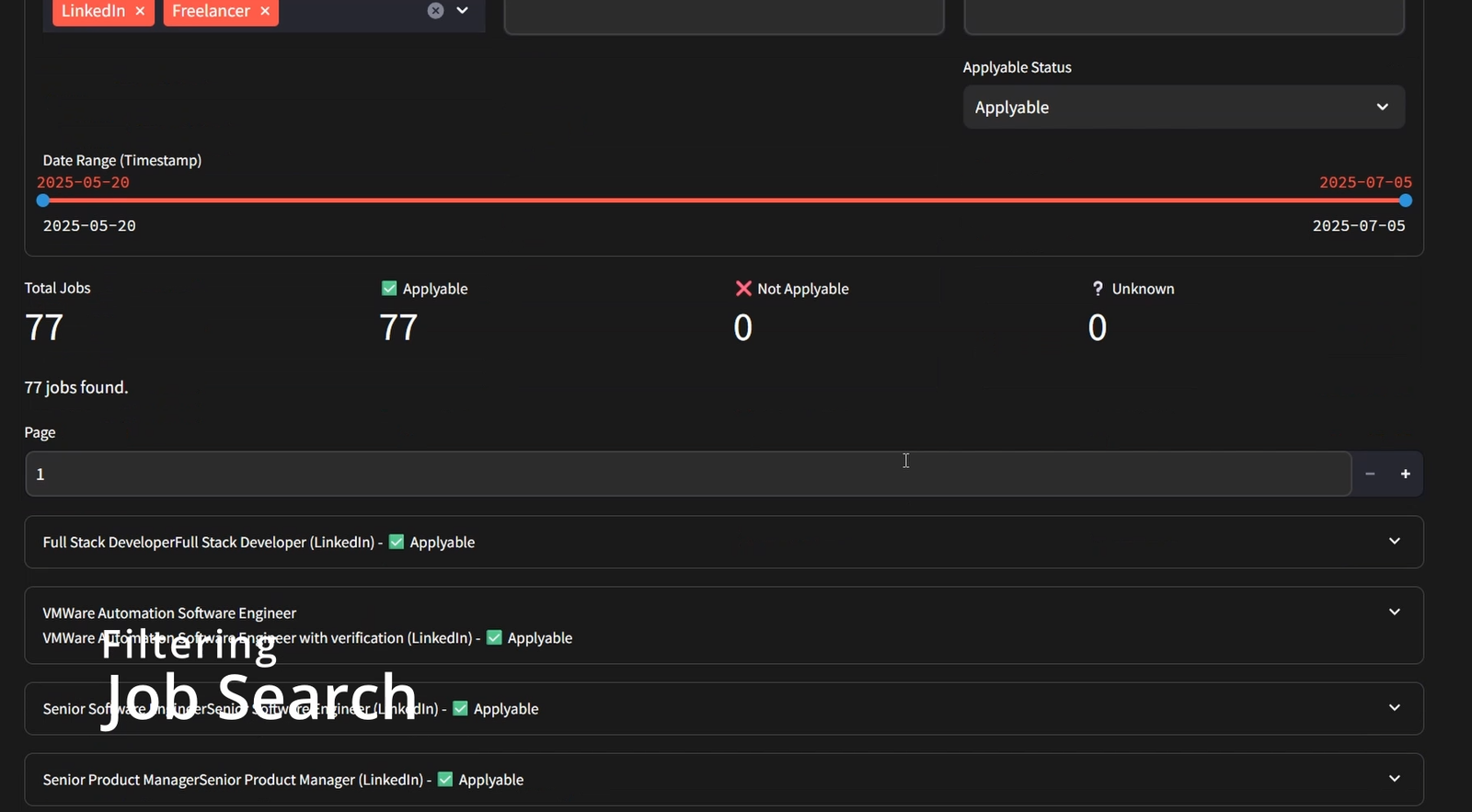
Task: Open the Applyable Status dropdown
Action: [1183, 108]
